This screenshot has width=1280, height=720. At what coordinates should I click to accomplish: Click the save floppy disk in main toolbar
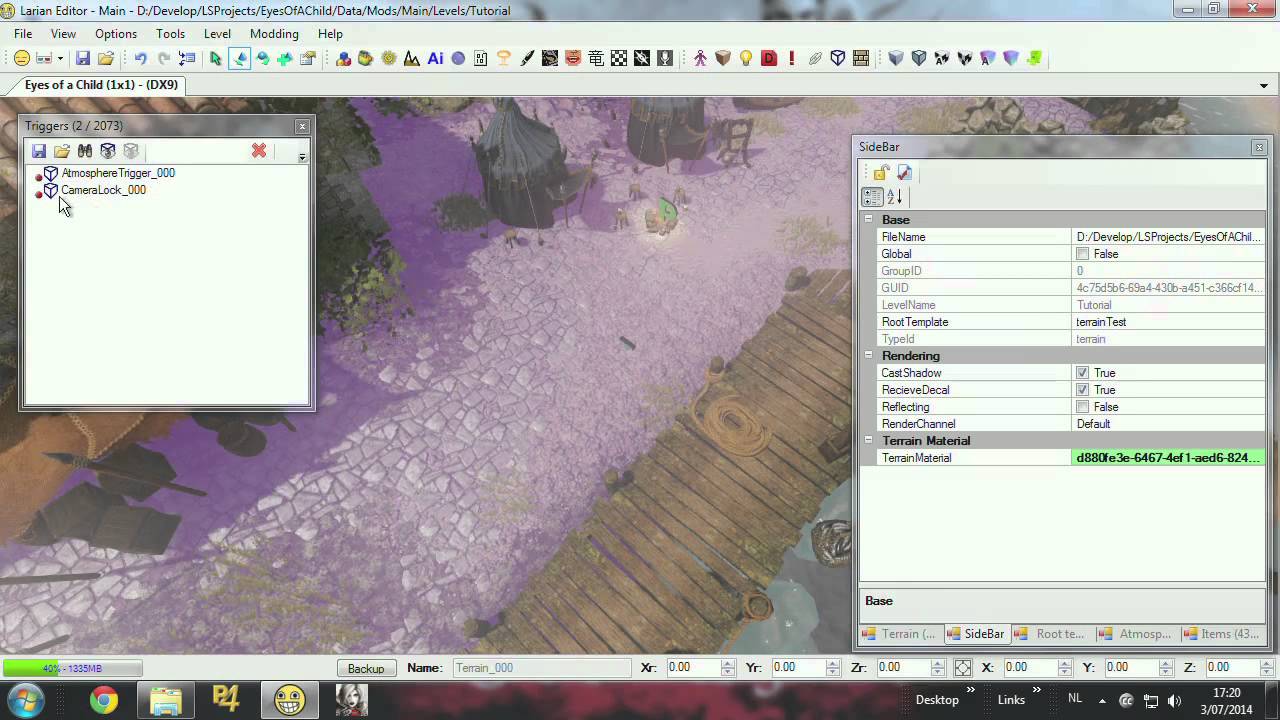83,59
